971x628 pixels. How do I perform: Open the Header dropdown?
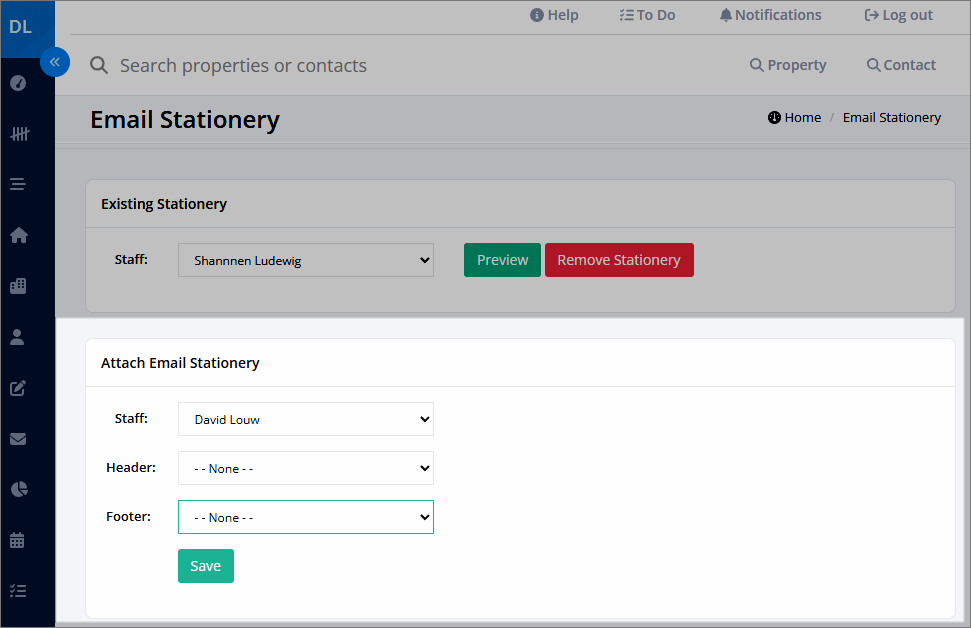click(x=306, y=468)
